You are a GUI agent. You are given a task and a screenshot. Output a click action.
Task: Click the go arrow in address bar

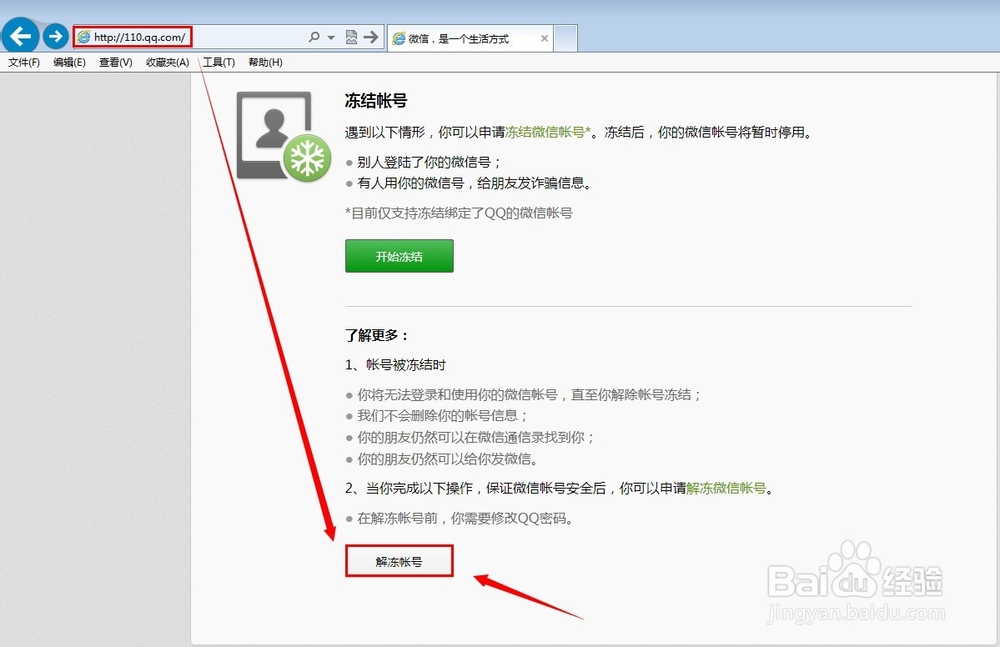point(371,37)
